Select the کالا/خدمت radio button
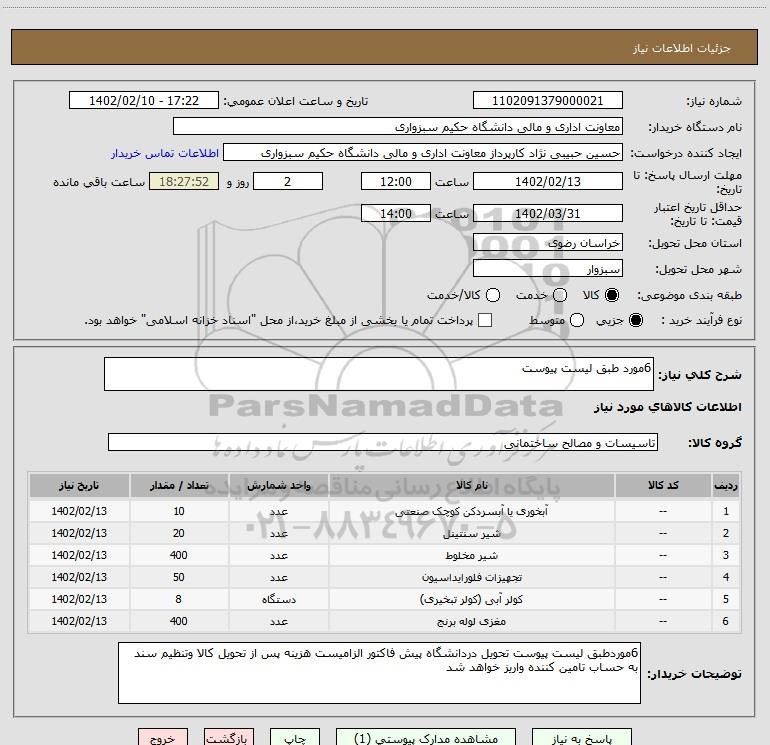The height and width of the screenshot is (745, 770). (x=493, y=295)
